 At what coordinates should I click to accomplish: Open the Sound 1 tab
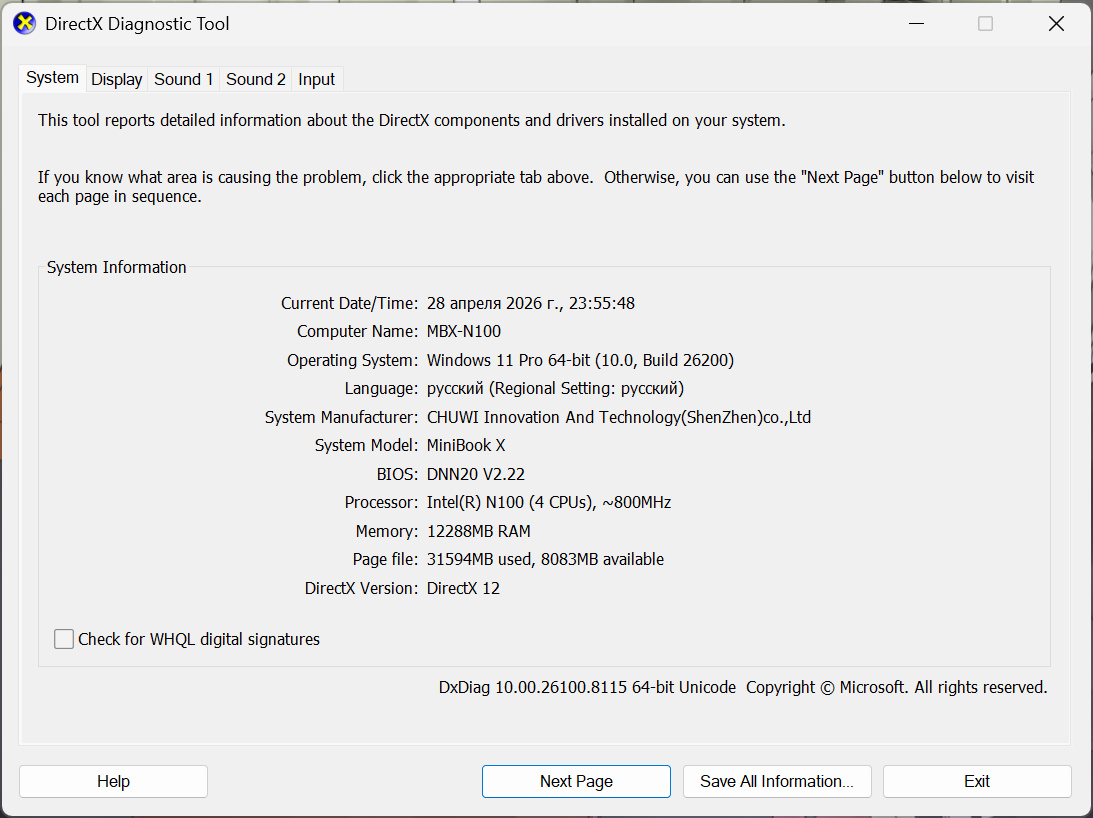183,79
